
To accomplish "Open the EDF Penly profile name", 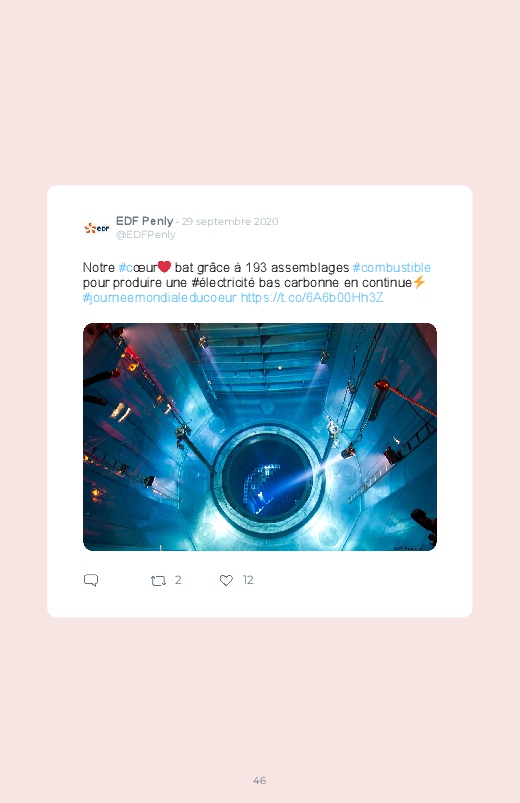I will [144, 221].
